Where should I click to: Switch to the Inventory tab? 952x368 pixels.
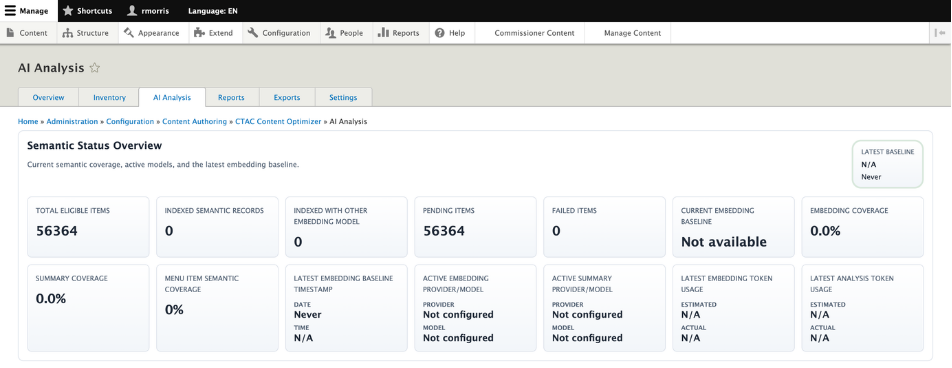(109, 97)
